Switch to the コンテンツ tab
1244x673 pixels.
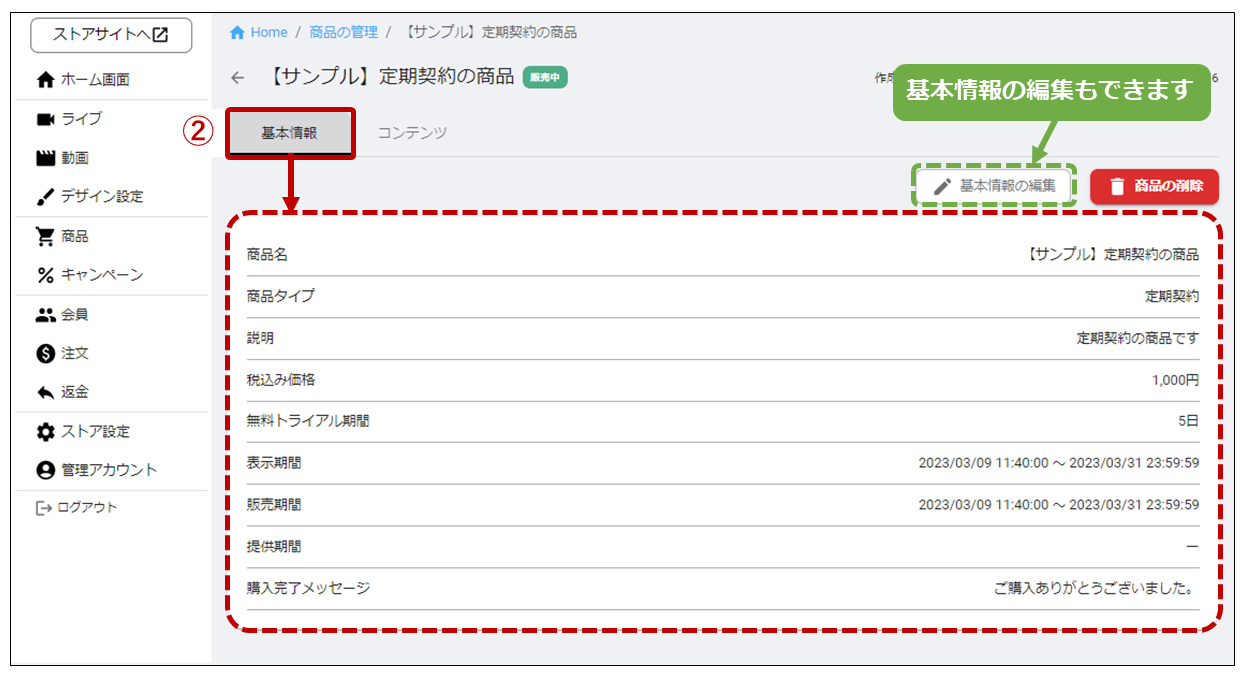(x=412, y=133)
